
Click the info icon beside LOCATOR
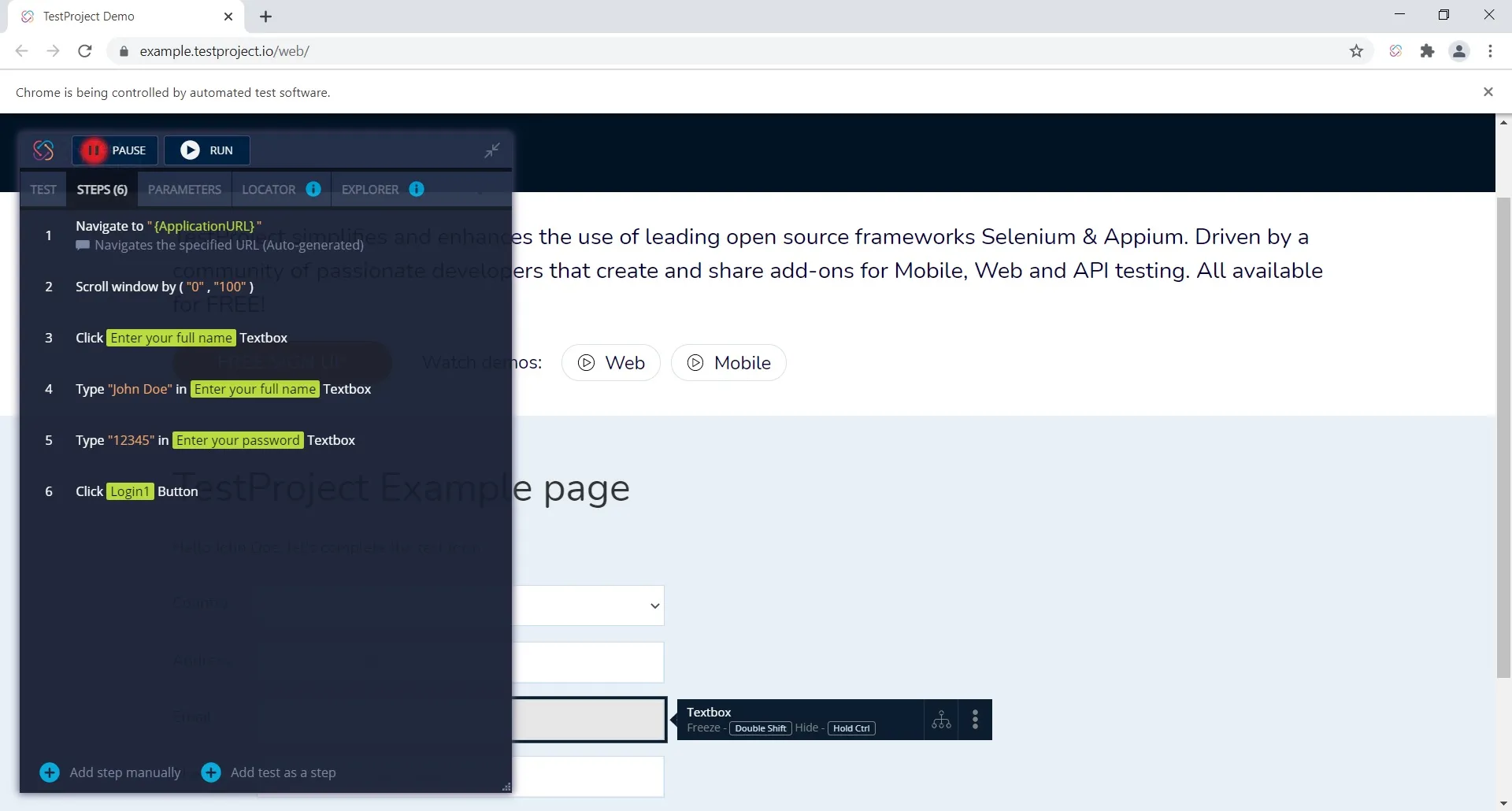[314, 189]
